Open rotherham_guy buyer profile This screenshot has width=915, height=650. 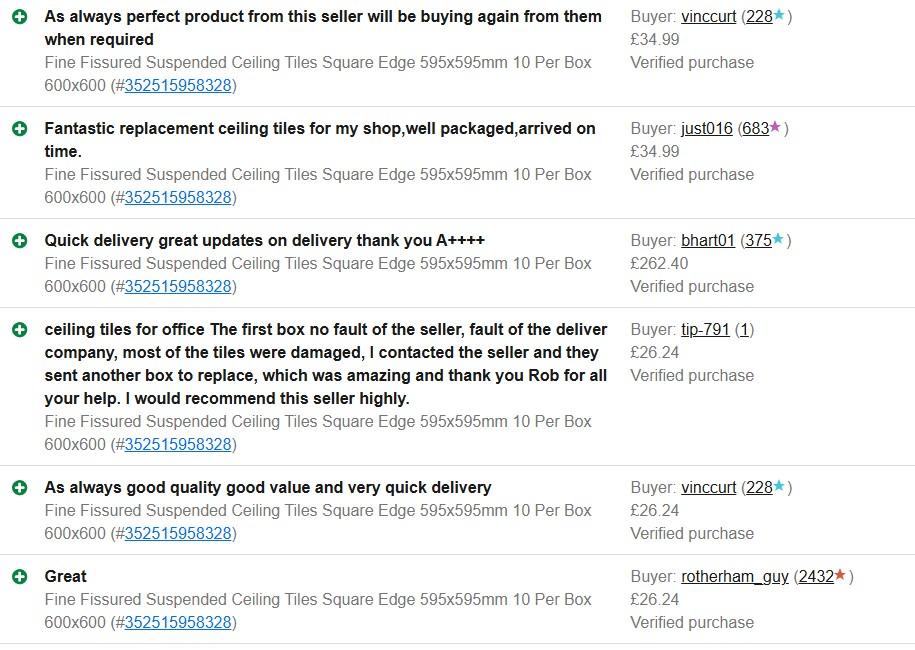tap(734, 577)
